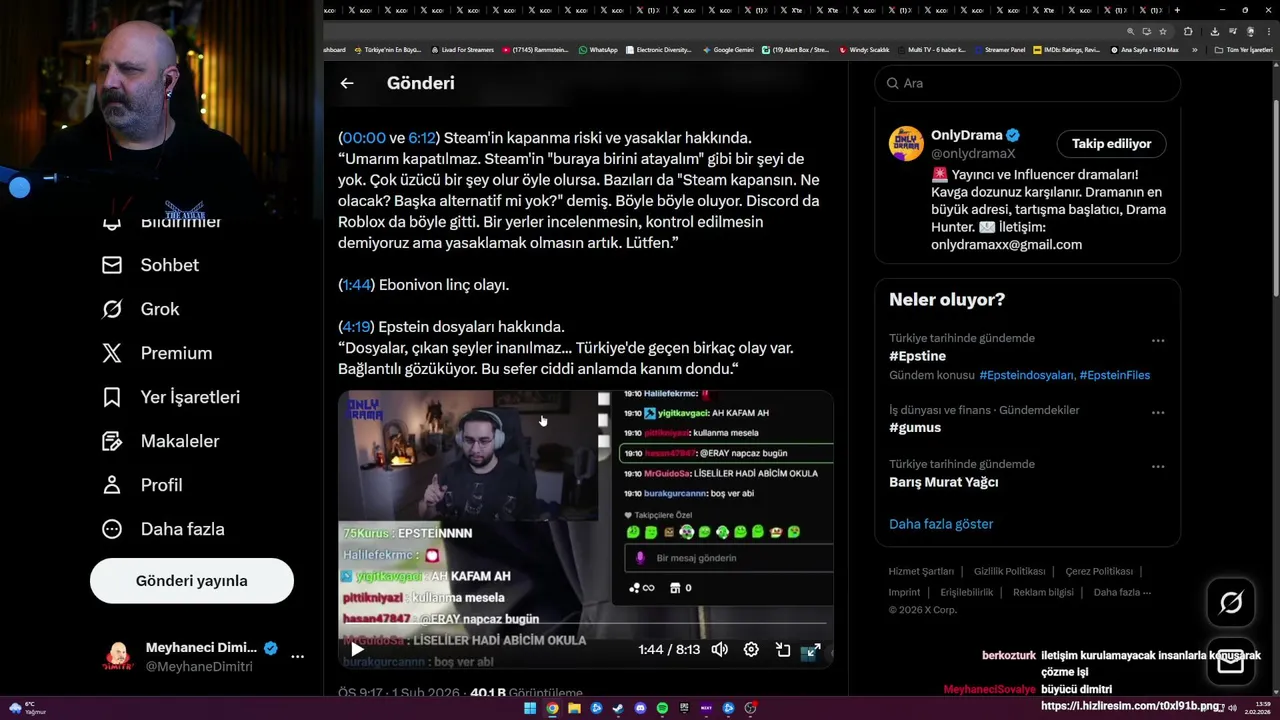This screenshot has width=1280, height=720.
Task: Open Discord from the taskbar
Action: (640, 708)
